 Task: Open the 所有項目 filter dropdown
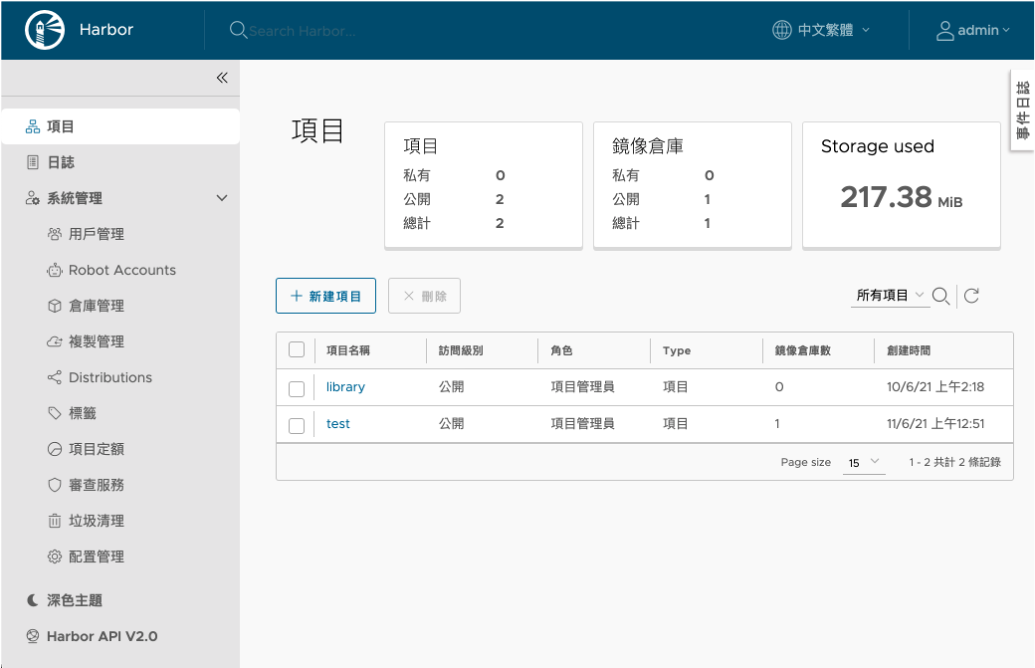click(x=890, y=296)
